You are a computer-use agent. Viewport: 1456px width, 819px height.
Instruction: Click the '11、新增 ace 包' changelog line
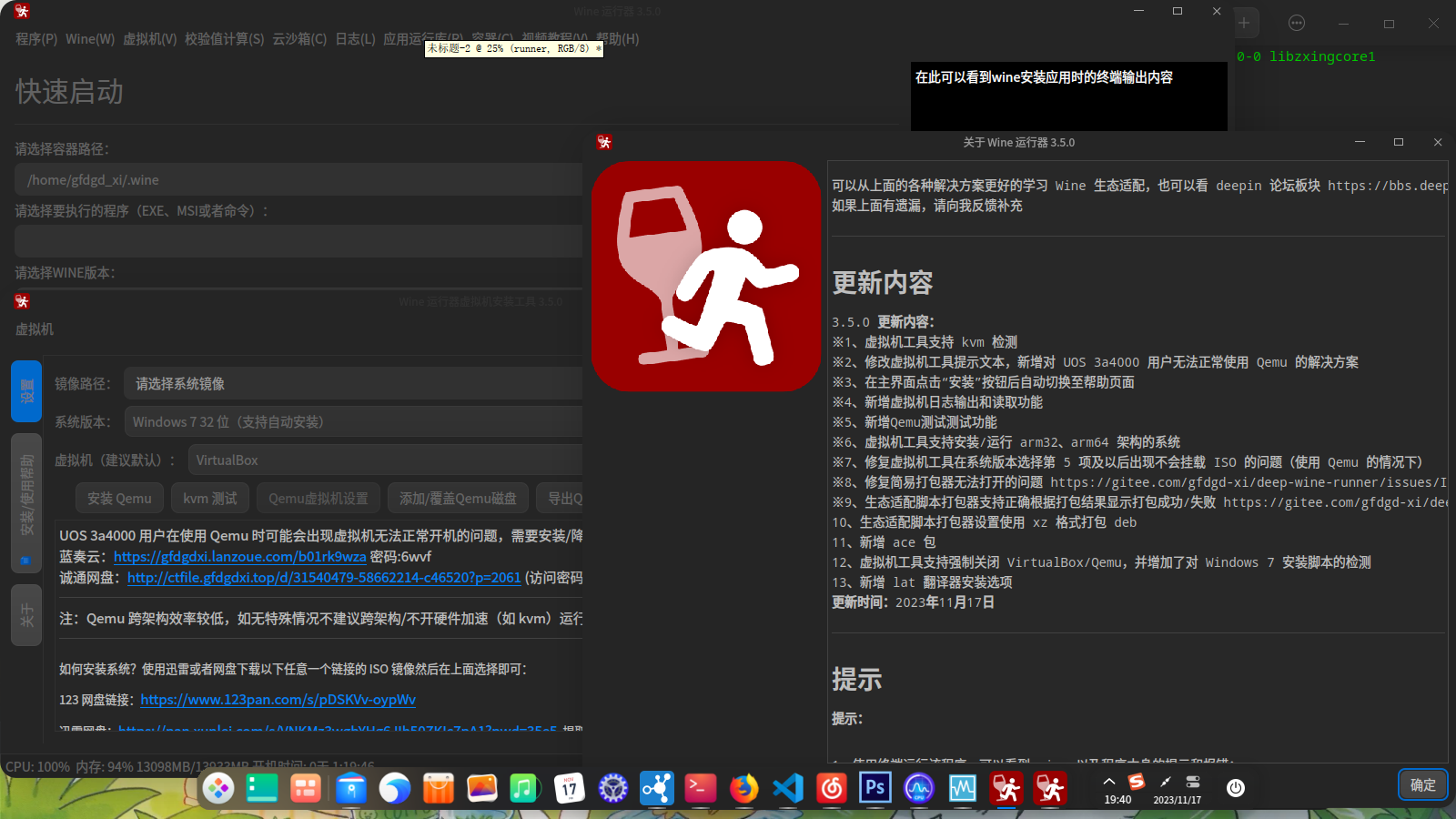point(884,542)
